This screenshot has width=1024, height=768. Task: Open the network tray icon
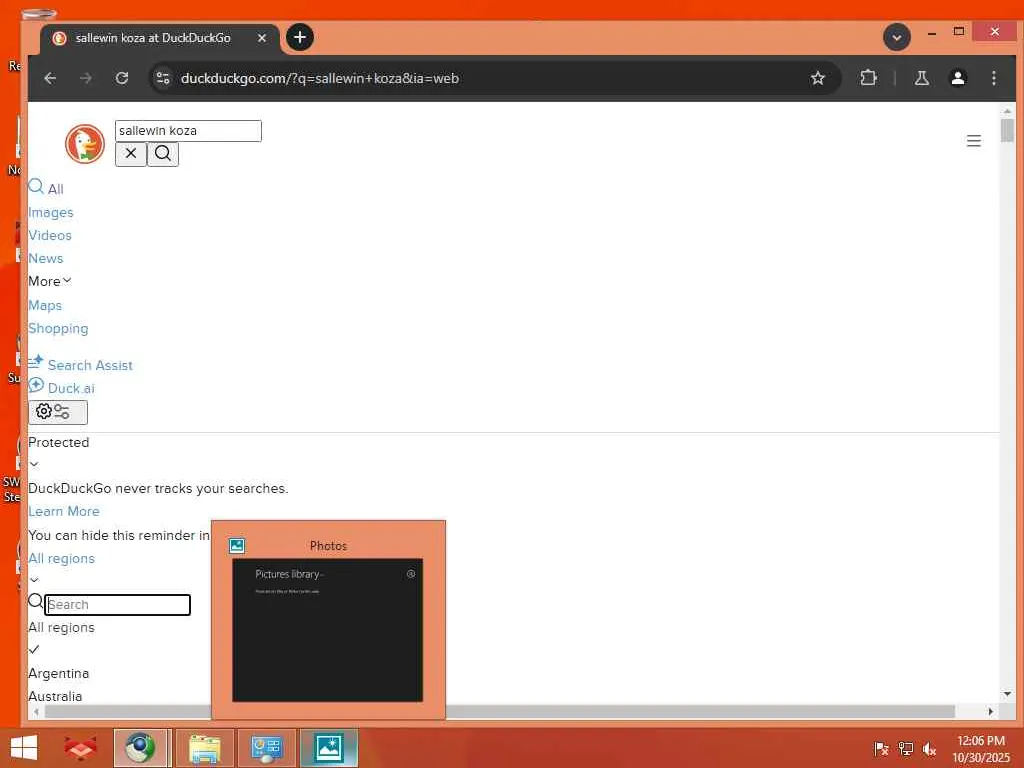pos(905,748)
